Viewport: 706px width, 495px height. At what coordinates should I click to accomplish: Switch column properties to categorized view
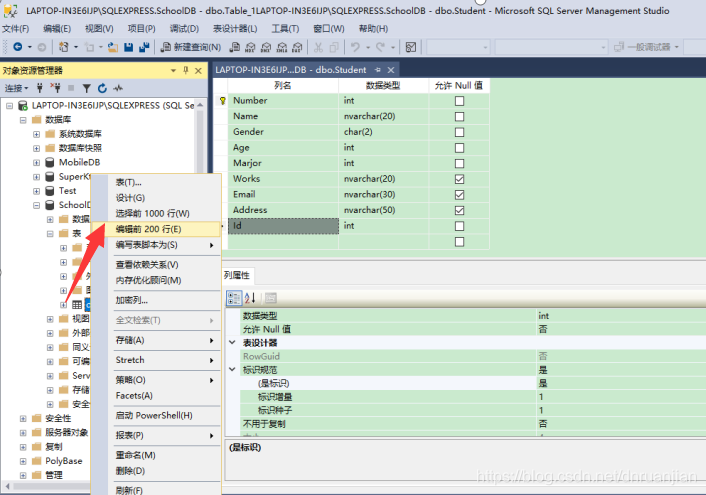tap(234, 298)
